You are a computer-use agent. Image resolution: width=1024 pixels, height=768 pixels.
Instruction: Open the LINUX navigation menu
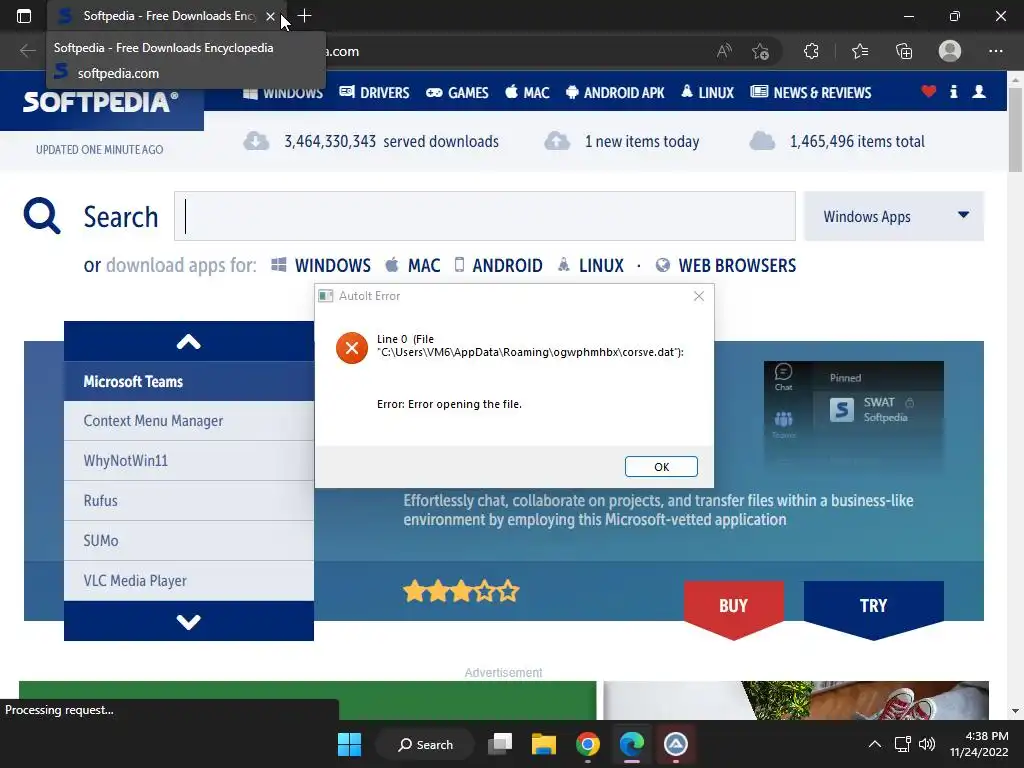point(707,93)
